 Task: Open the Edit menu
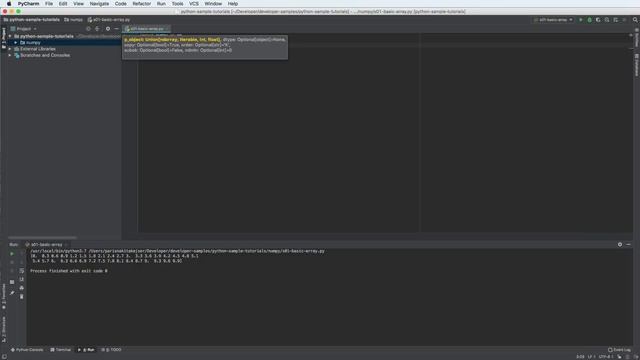click(x=63, y=4)
